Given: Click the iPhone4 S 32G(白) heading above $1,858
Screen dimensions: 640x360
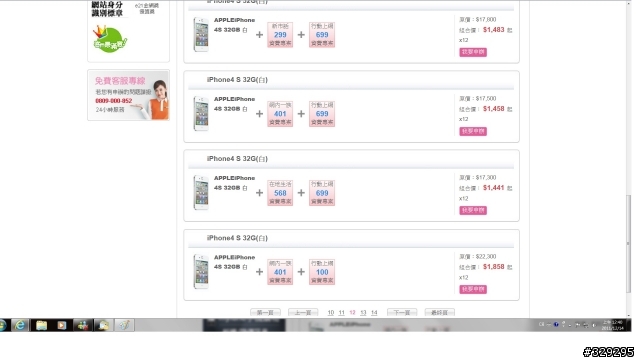Looking at the screenshot, I should click(x=237, y=238).
